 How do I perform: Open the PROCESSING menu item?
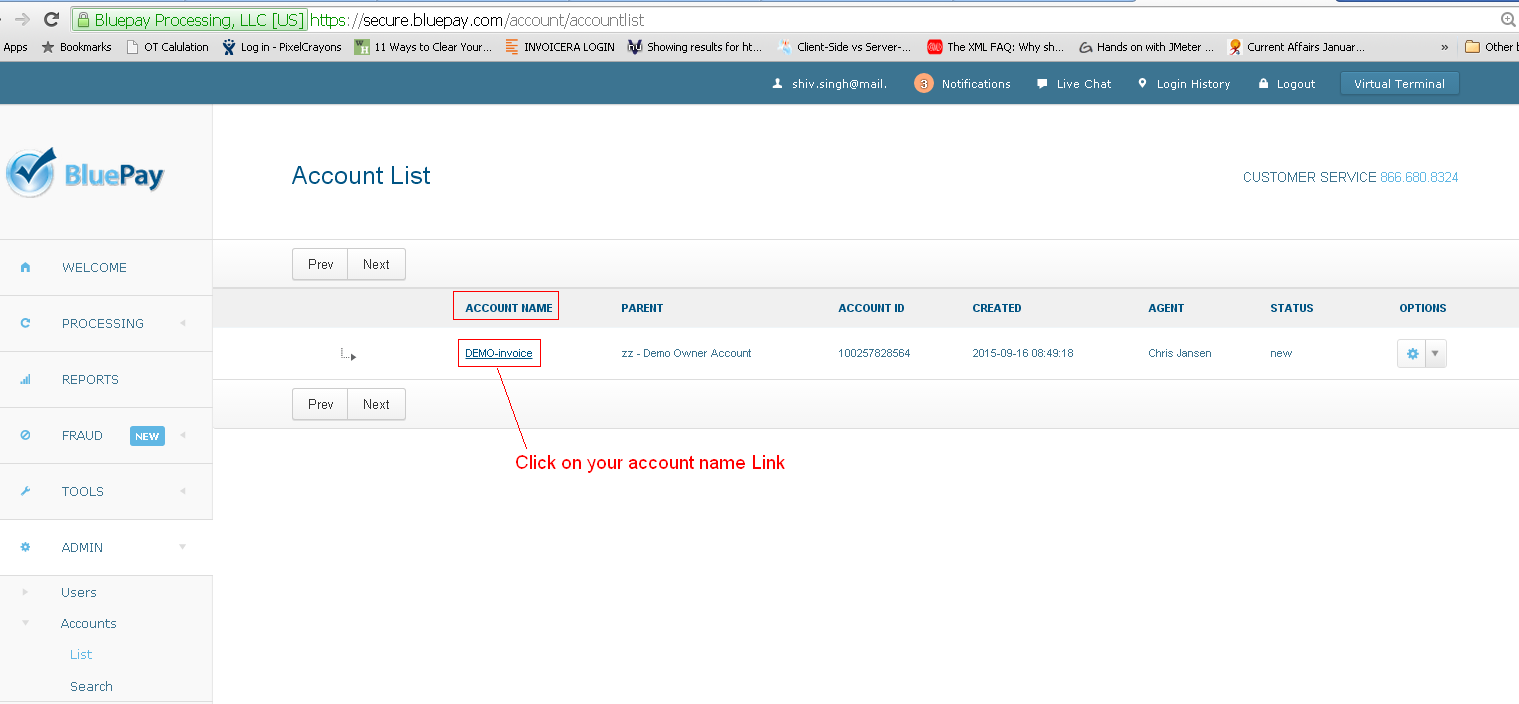[x=103, y=323]
